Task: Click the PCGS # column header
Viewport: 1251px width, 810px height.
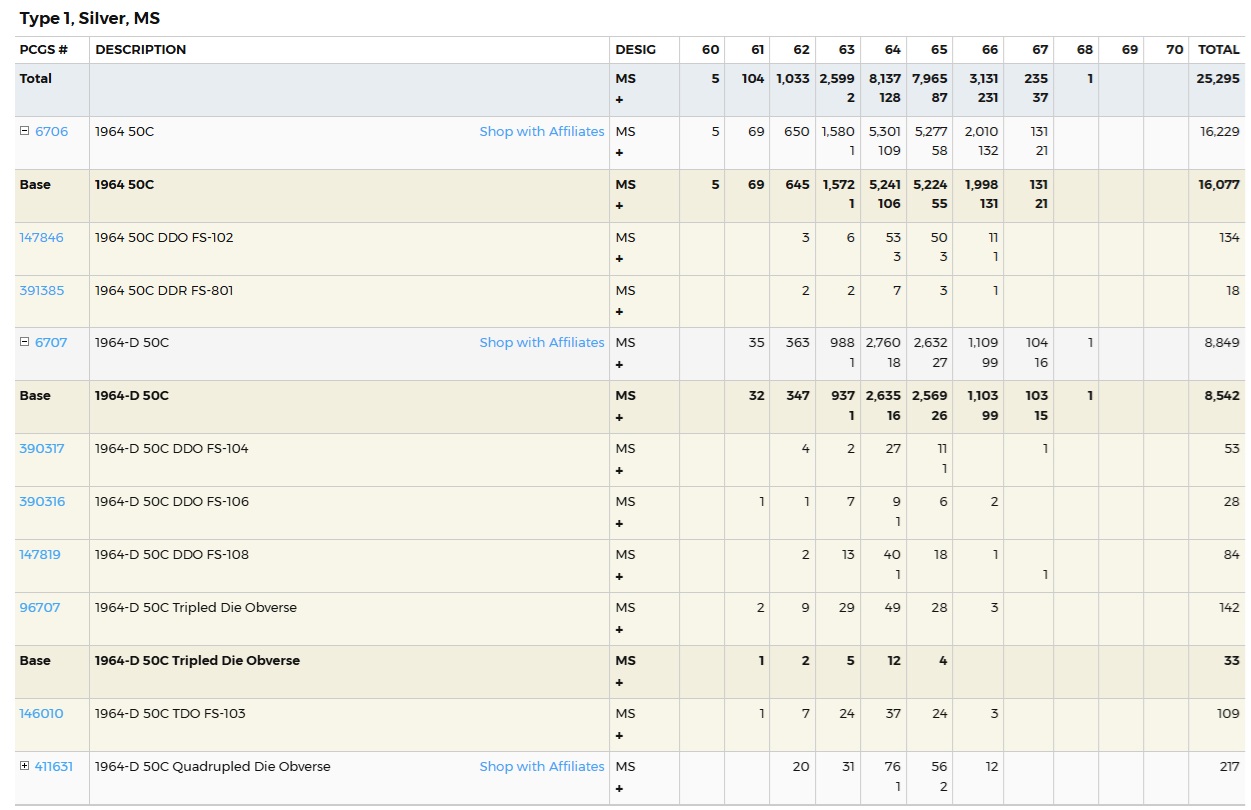Action: point(44,49)
